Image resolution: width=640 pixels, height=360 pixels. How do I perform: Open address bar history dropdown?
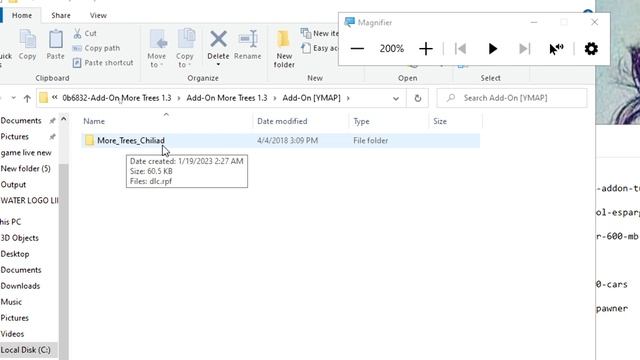tap(396, 98)
